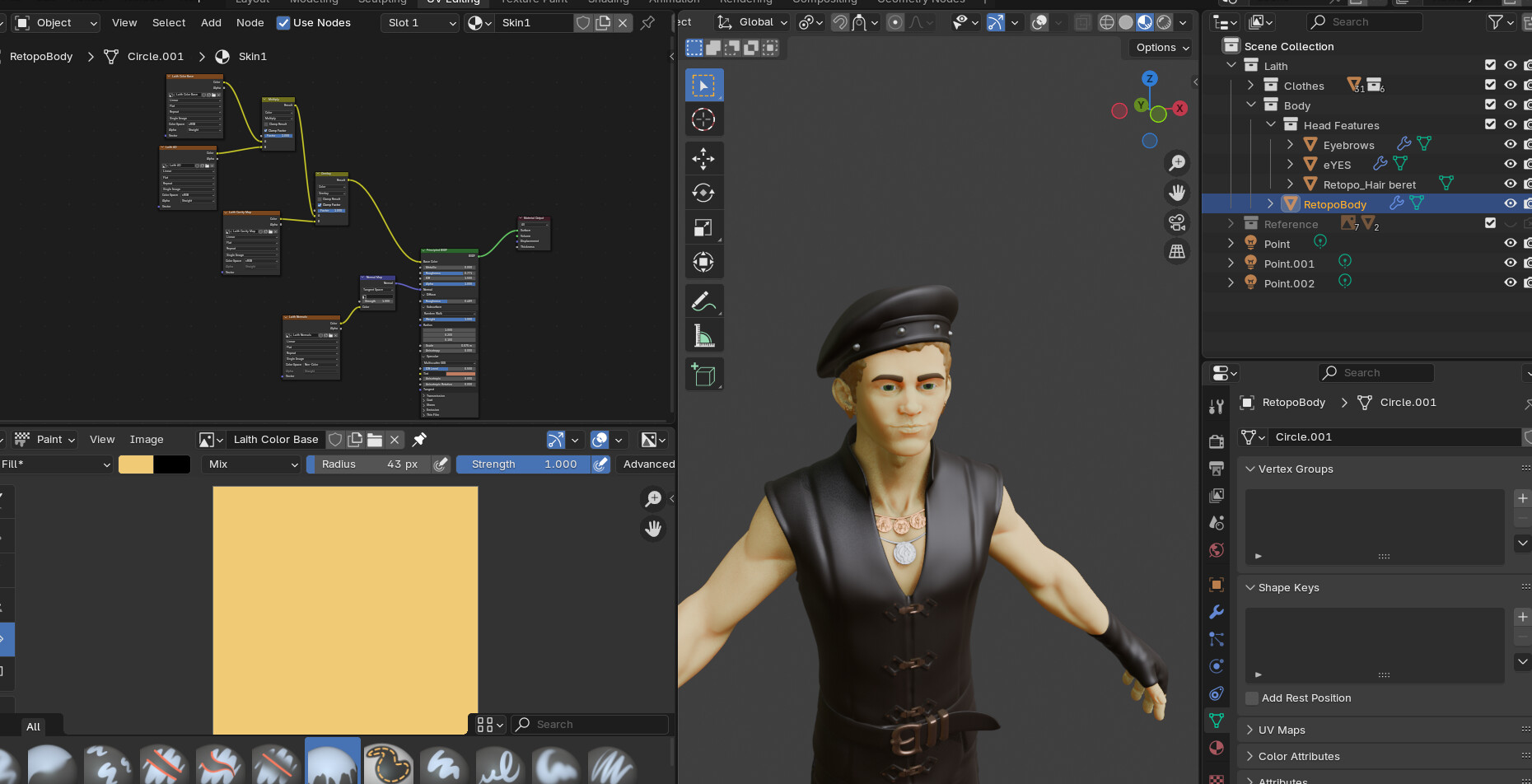Select the Move tool in the viewport toolbar

pyautogui.click(x=704, y=158)
